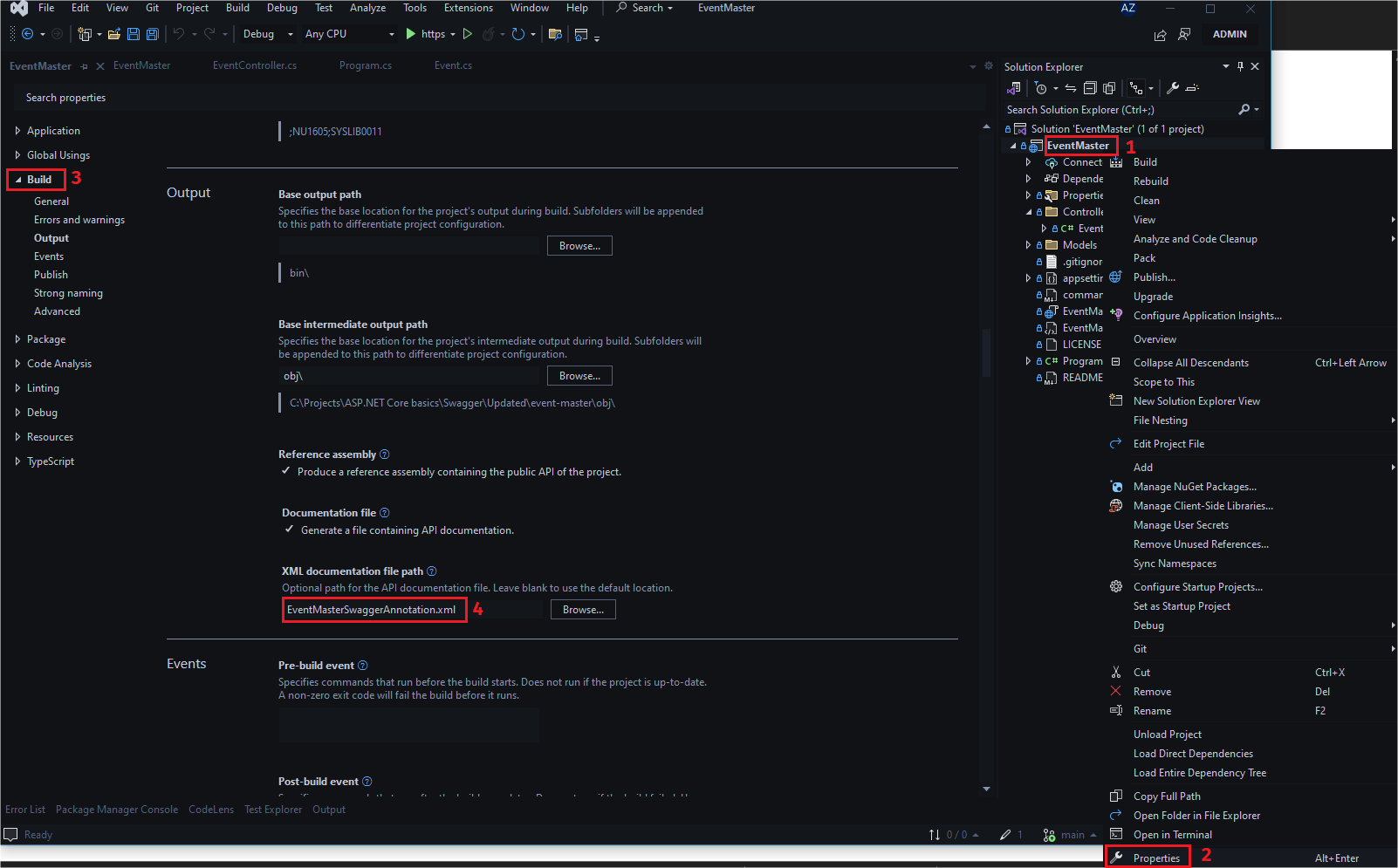1398x868 pixels.
Task: Click the New Project toolbar icon
Action: point(85,34)
